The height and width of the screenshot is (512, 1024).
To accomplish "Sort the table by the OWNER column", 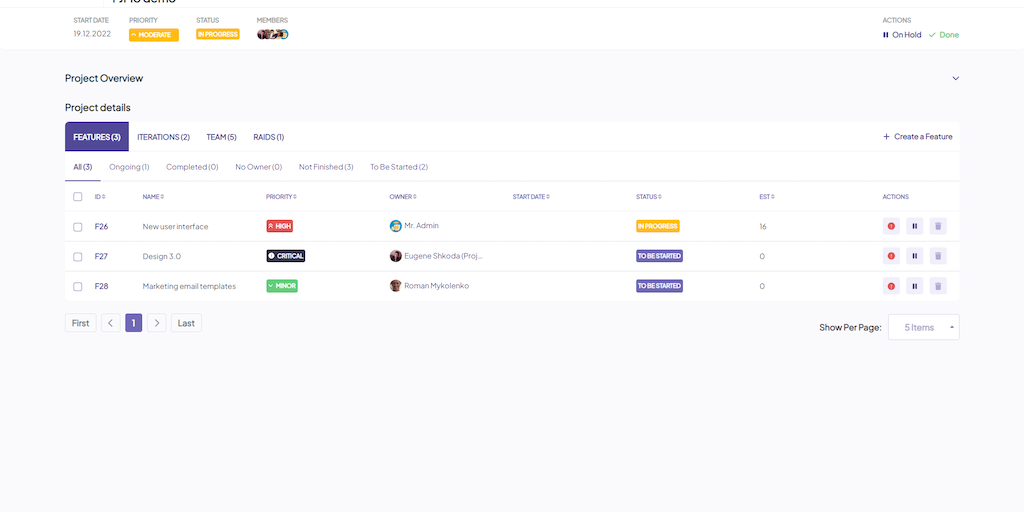I will pos(403,197).
